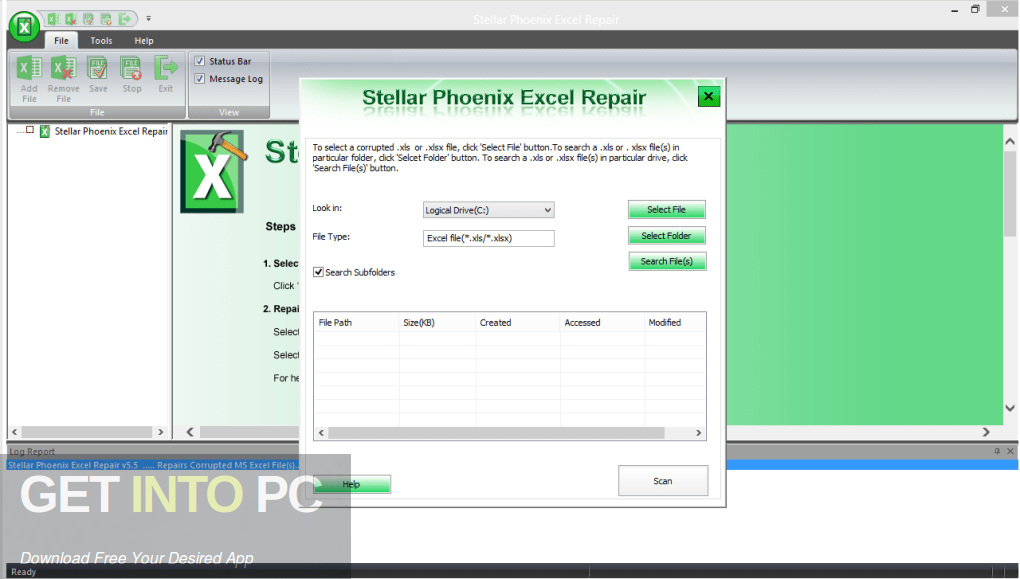This screenshot has width=1020, height=579.
Task: Open the green Excel application orb menu
Action: coord(24,27)
